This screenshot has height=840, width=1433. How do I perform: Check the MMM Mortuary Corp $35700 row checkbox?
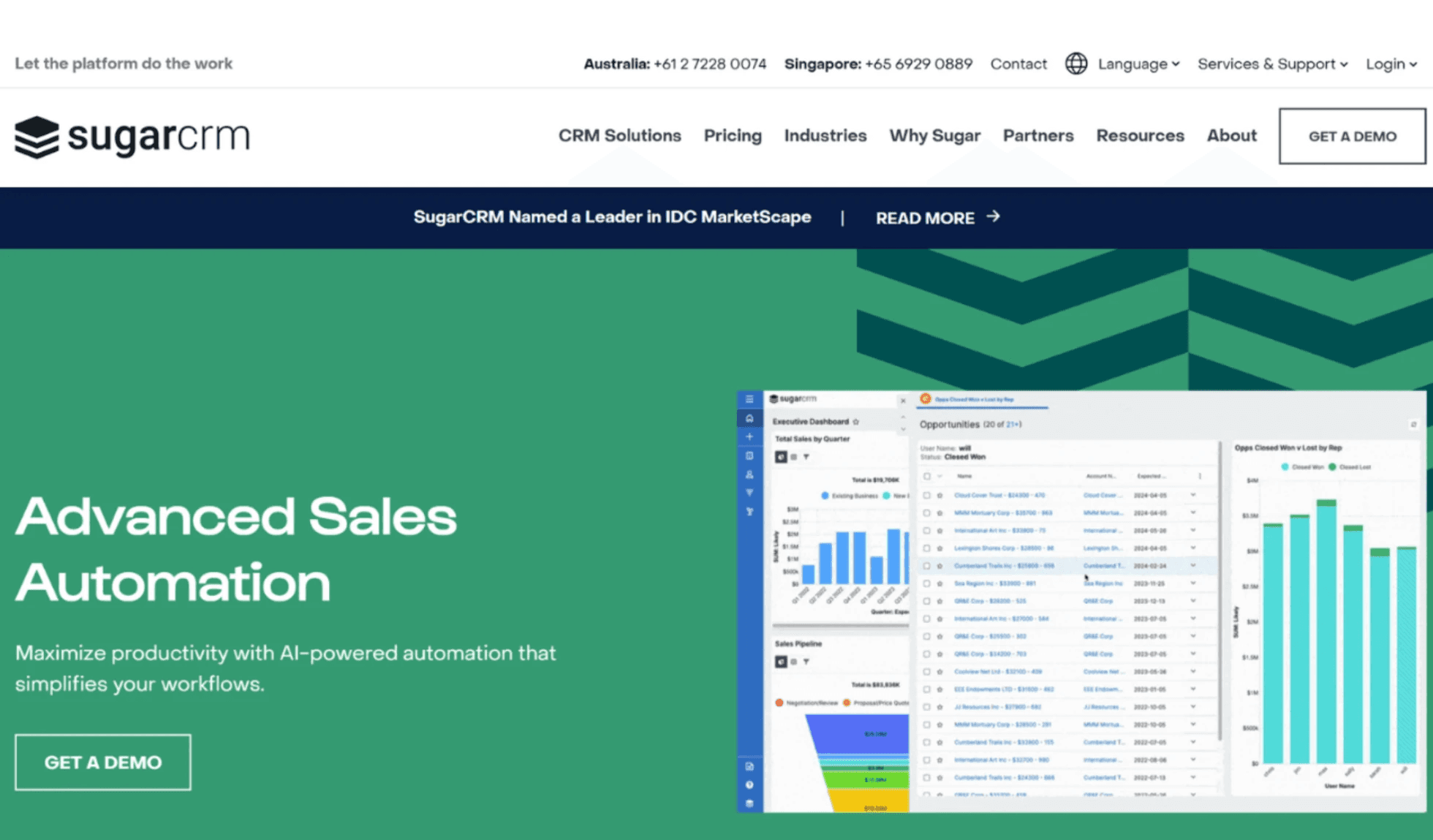[927, 513]
